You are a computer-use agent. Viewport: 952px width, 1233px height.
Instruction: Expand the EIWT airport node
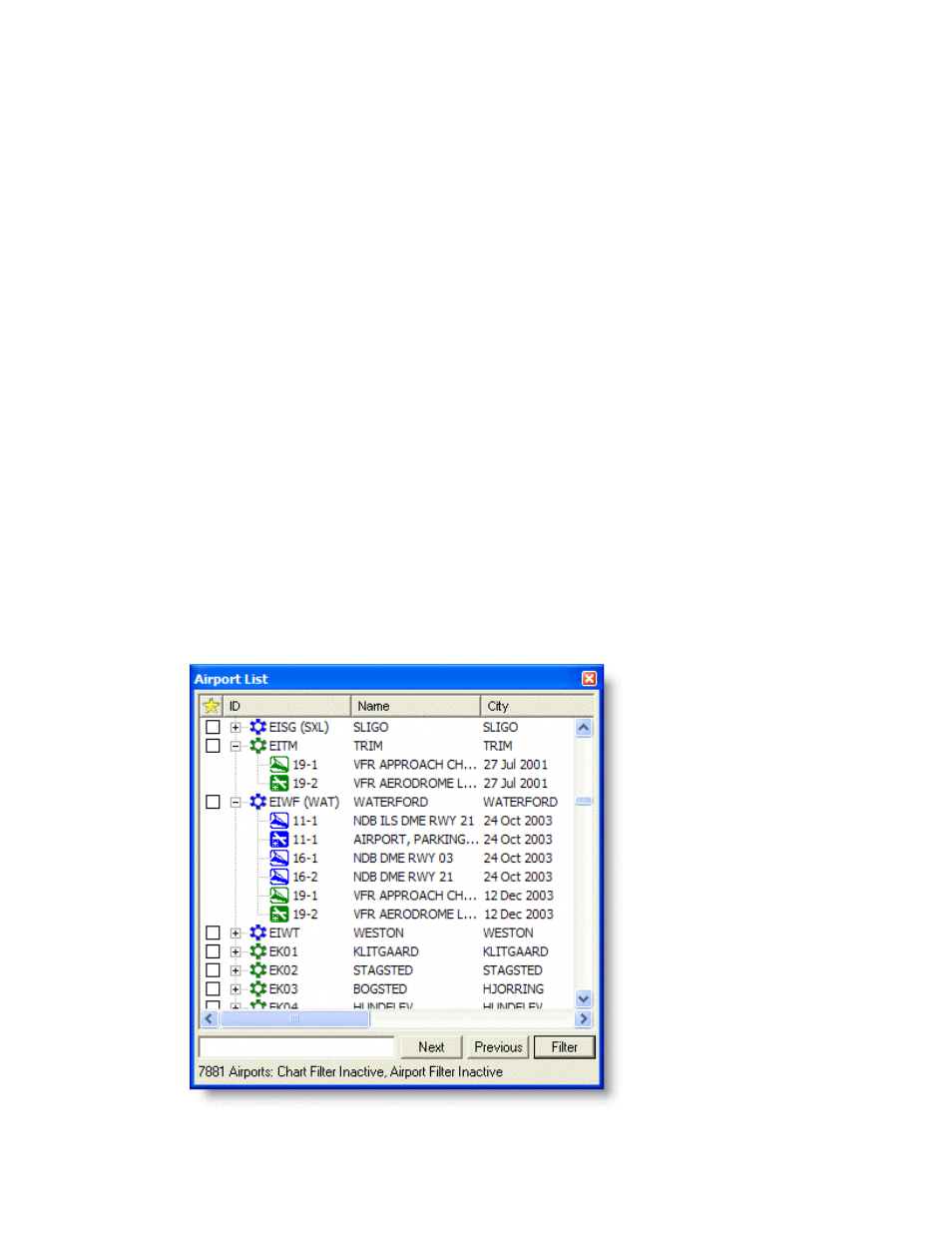(236, 933)
